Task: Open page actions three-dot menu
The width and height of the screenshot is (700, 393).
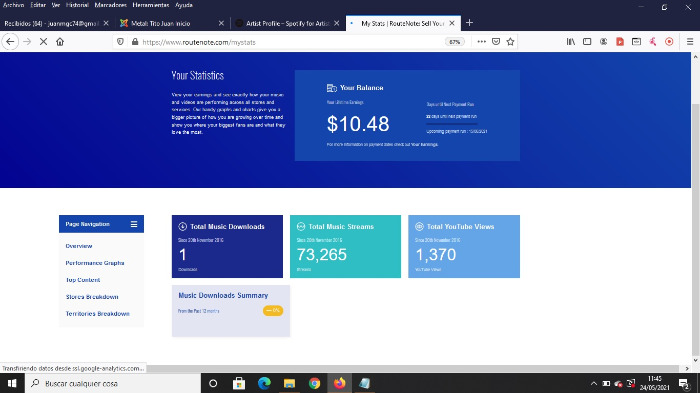Action: pyautogui.click(x=481, y=42)
